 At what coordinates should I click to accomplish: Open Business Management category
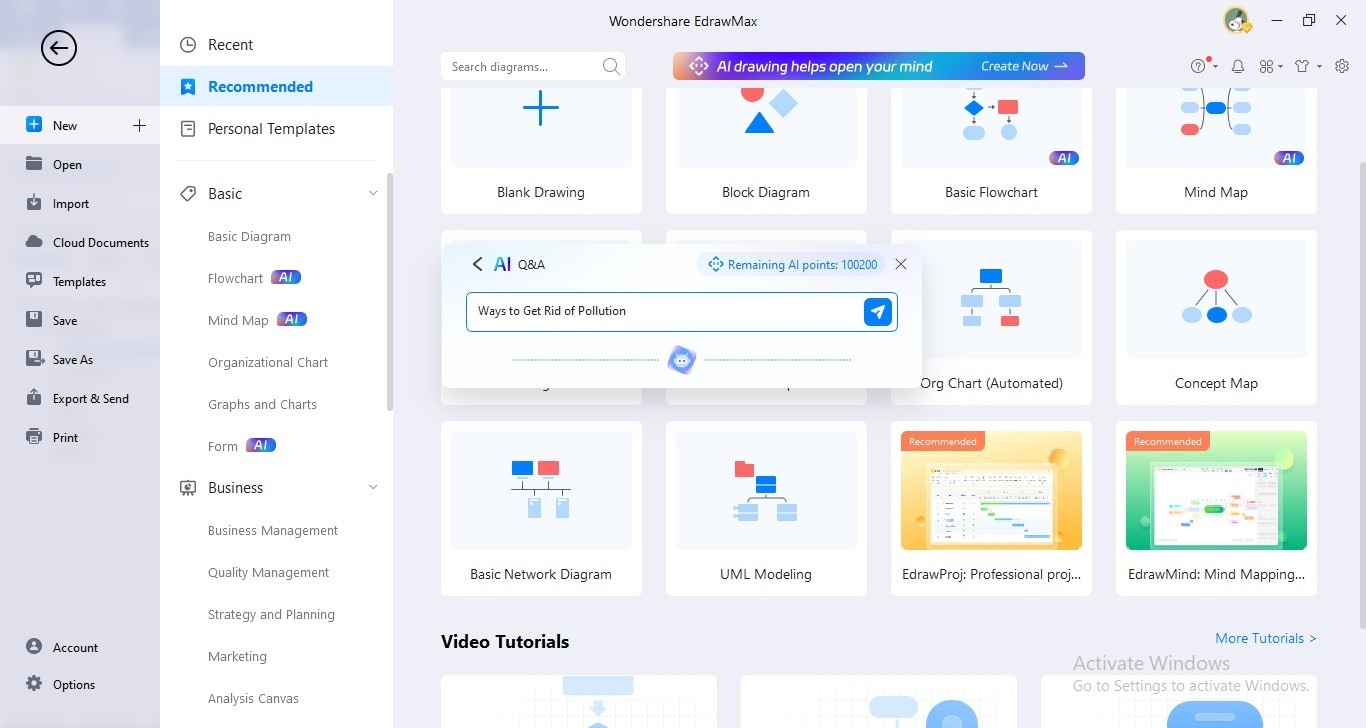(x=273, y=530)
